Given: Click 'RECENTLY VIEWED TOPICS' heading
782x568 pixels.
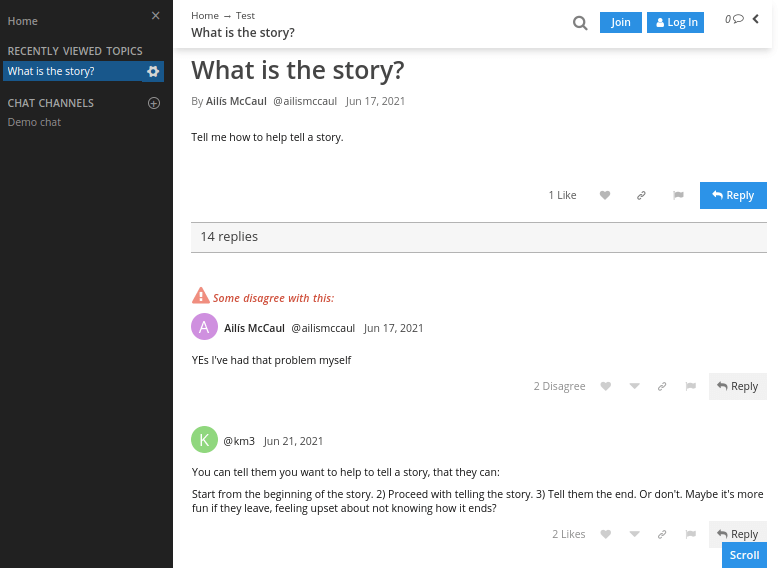Looking at the screenshot, I should pos(75,51).
